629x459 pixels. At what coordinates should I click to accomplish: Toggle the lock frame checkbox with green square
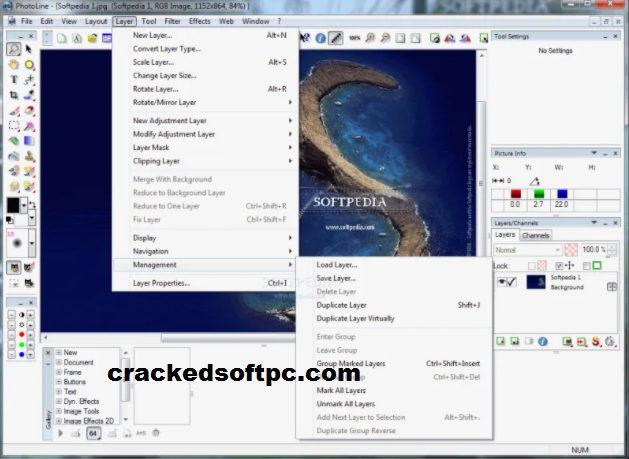click(586, 266)
